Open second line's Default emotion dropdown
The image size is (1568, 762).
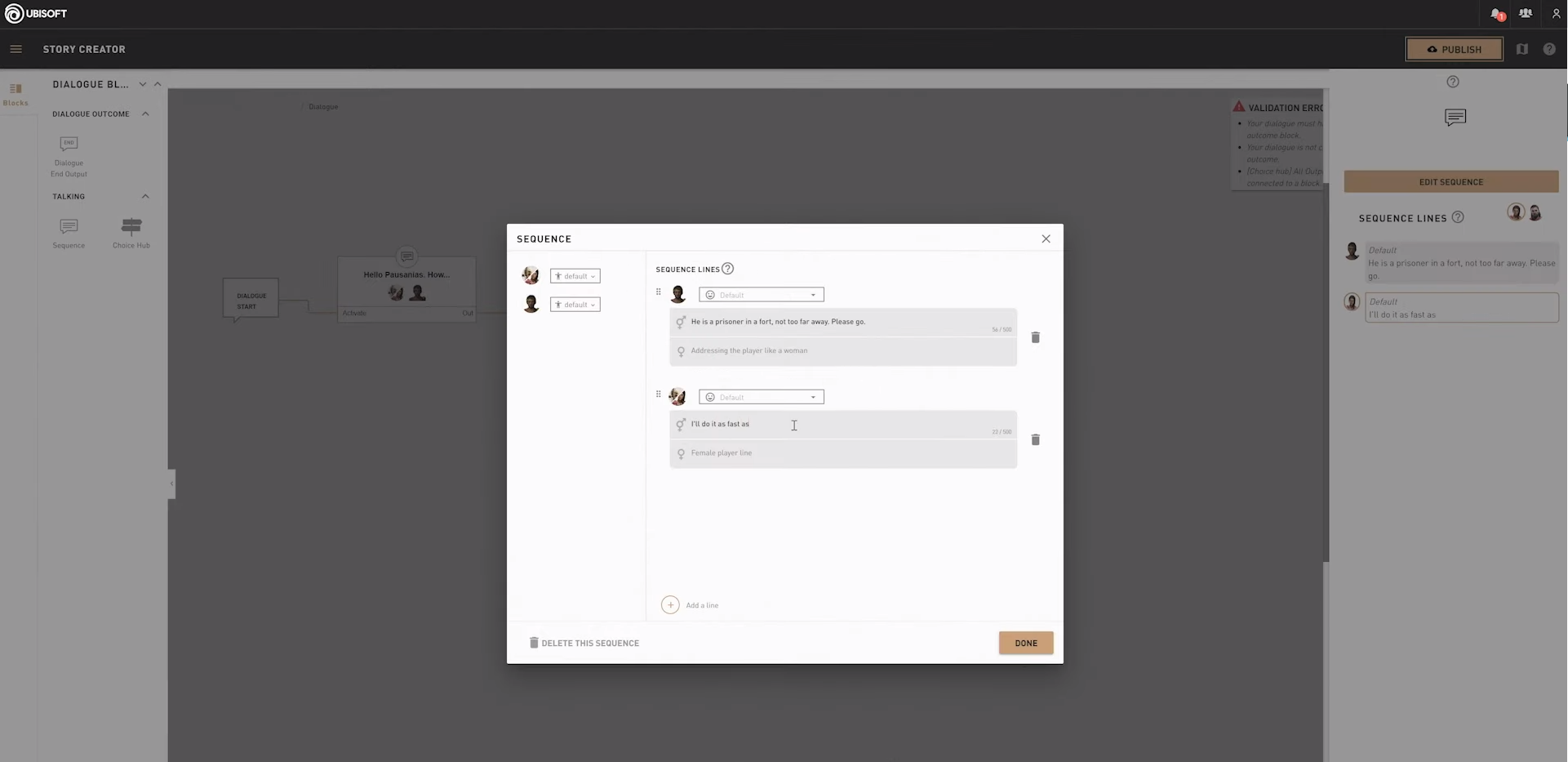tap(761, 397)
